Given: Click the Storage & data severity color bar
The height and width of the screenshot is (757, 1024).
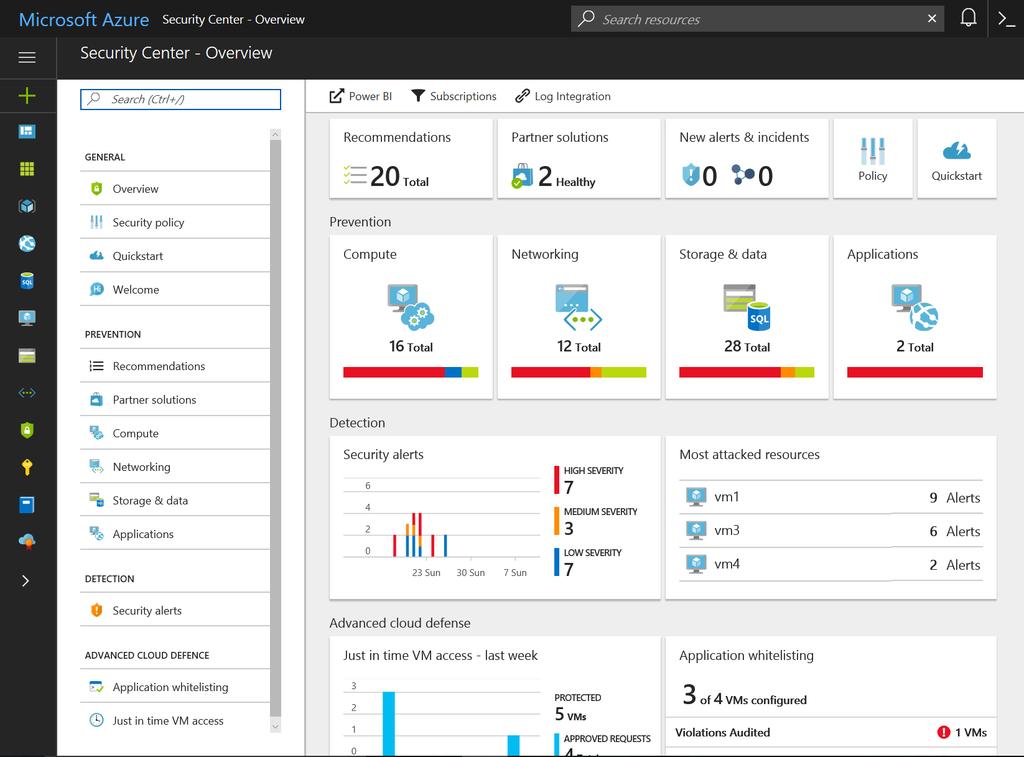Looking at the screenshot, I should (746, 372).
